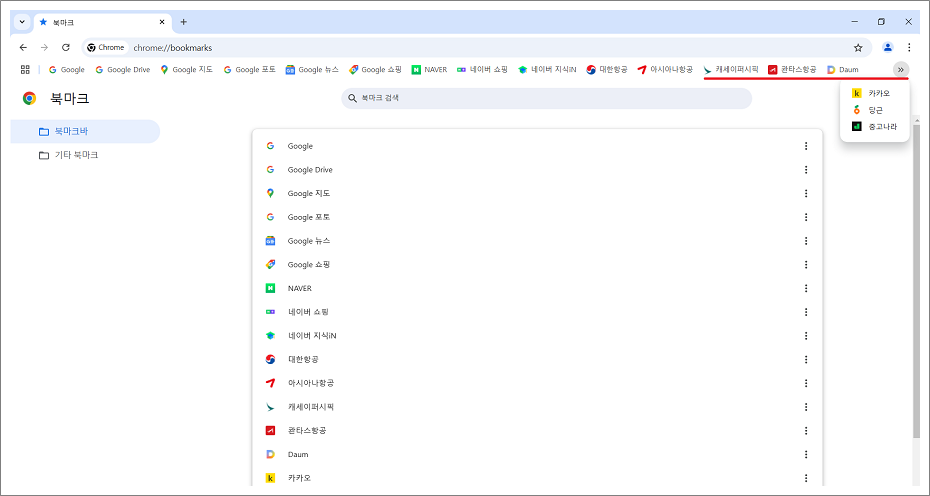The width and height of the screenshot is (930, 496).
Task: Choose 중고나라 in the overflow bookmarks menu
Action: tap(874, 126)
